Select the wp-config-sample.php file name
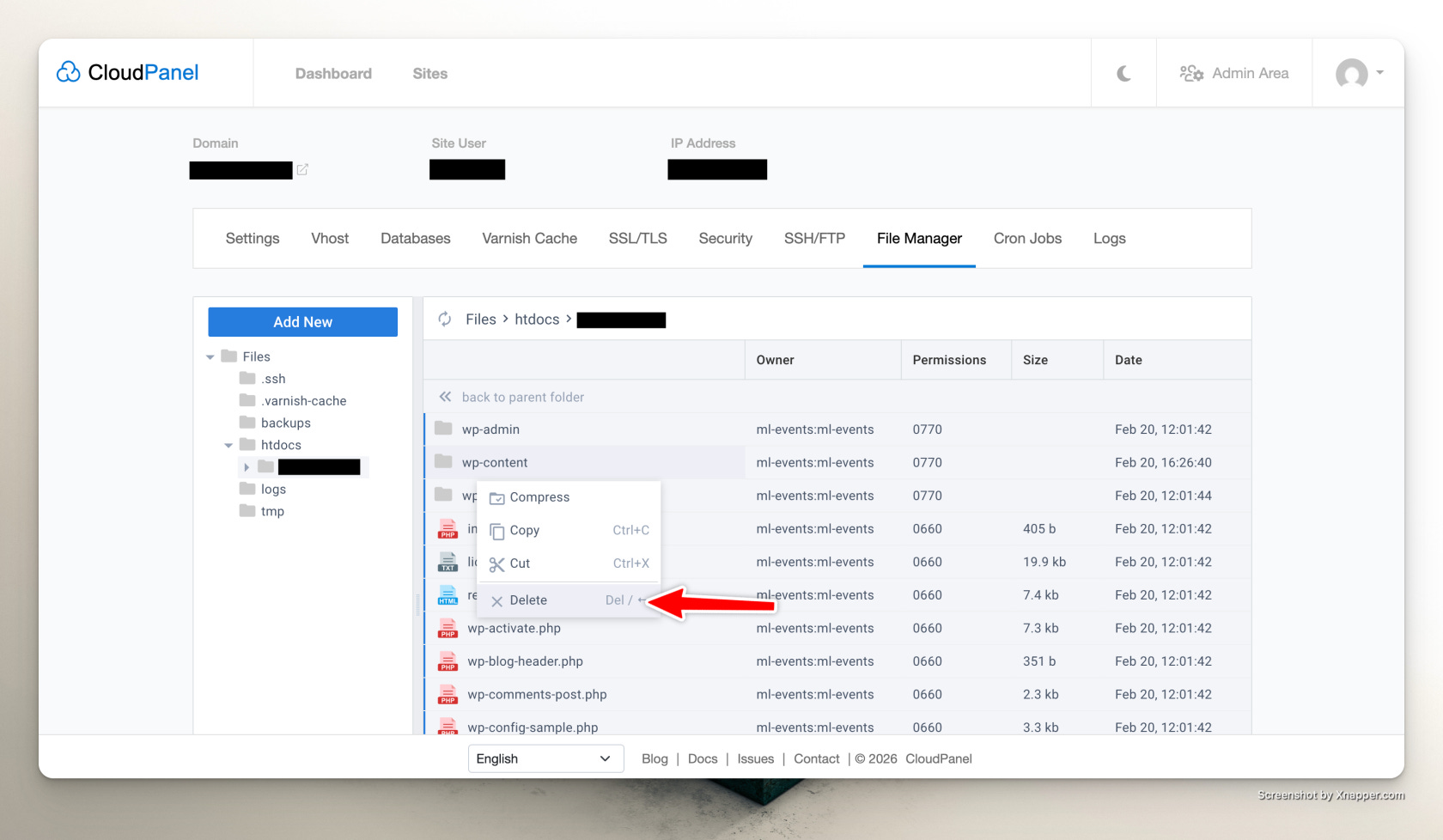The image size is (1443, 840). pos(533,727)
